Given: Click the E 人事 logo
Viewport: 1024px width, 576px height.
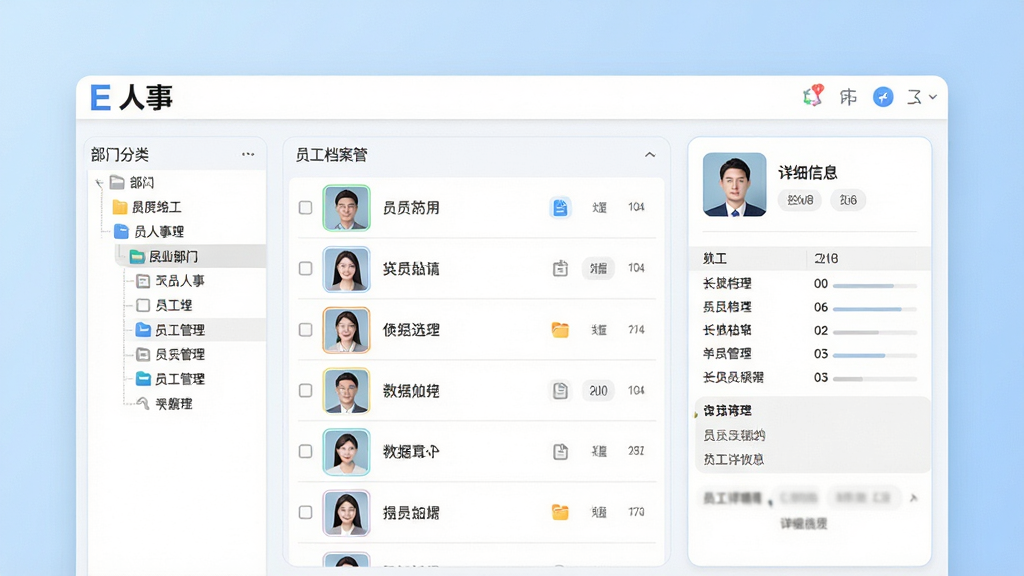Looking at the screenshot, I should [131, 98].
